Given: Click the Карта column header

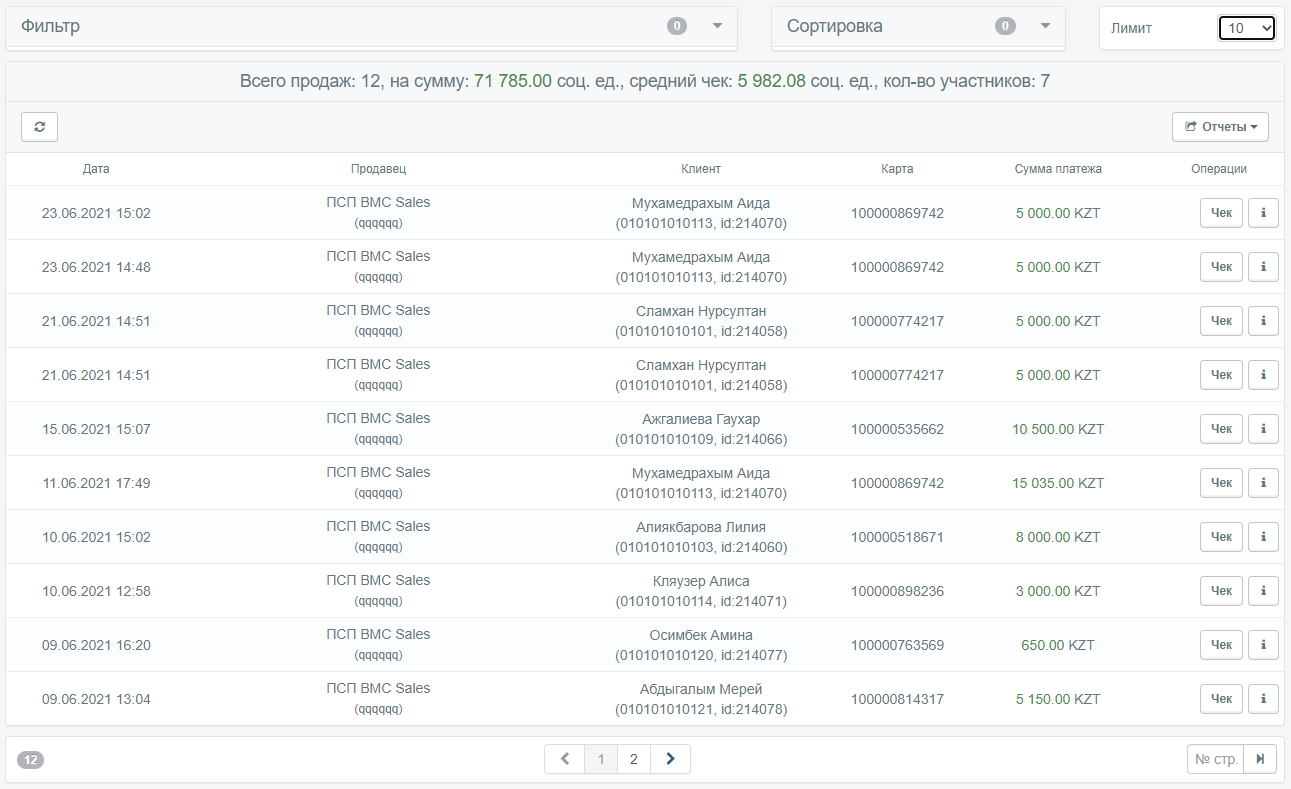Looking at the screenshot, I should [x=897, y=169].
